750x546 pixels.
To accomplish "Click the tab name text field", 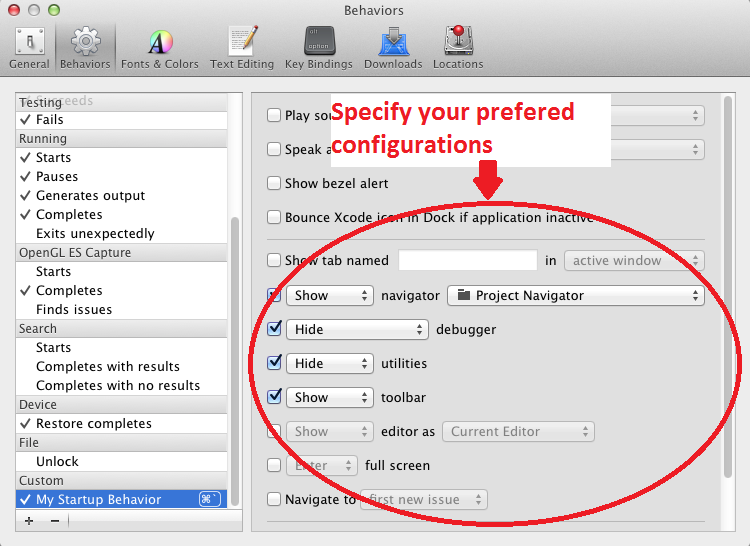I will (468, 261).
